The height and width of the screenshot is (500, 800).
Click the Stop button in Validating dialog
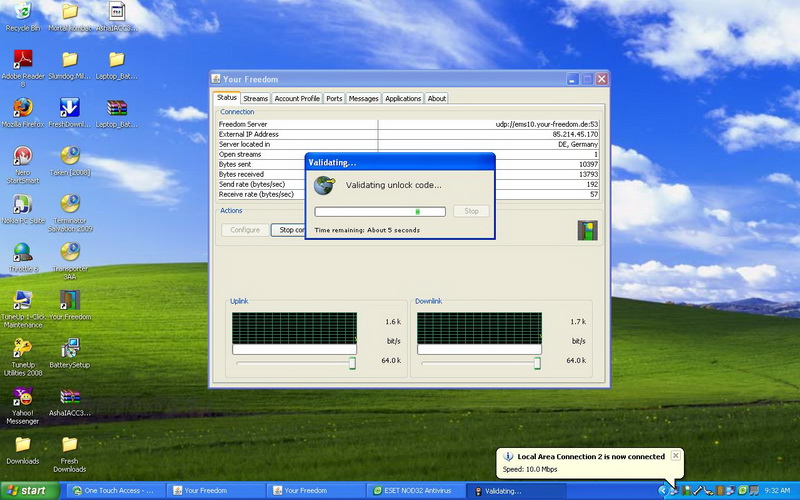pyautogui.click(x=471, y=211)
